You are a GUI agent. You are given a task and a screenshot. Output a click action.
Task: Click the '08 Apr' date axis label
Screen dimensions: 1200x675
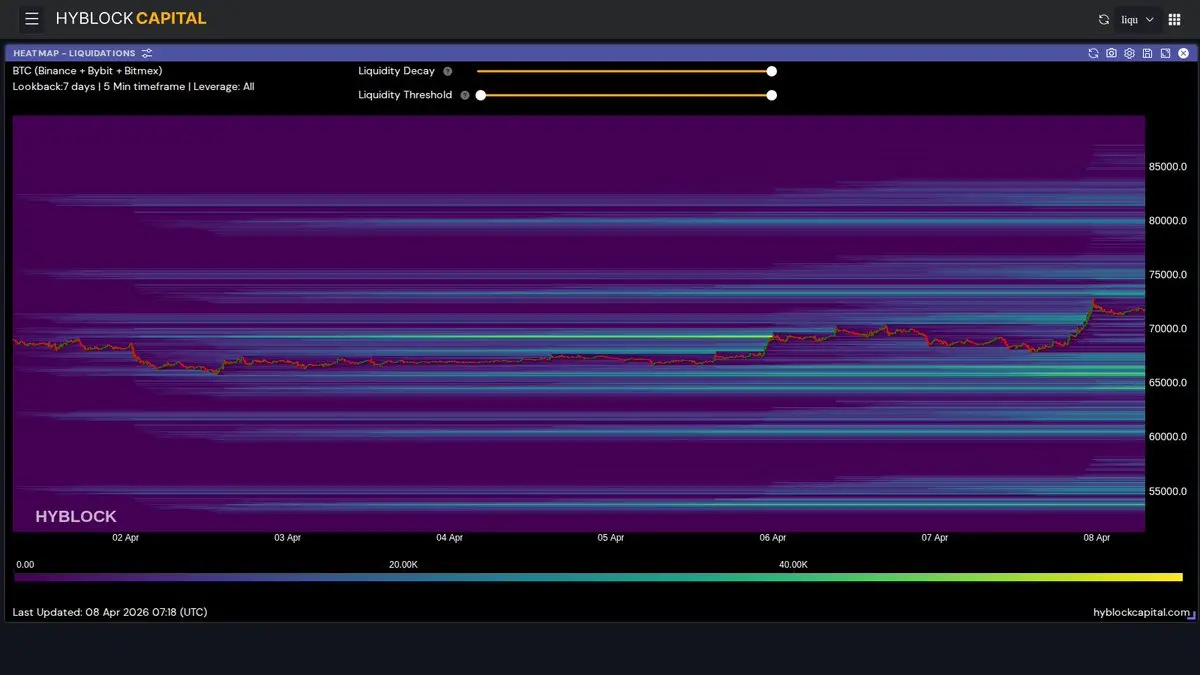[x=1097, y=538]
